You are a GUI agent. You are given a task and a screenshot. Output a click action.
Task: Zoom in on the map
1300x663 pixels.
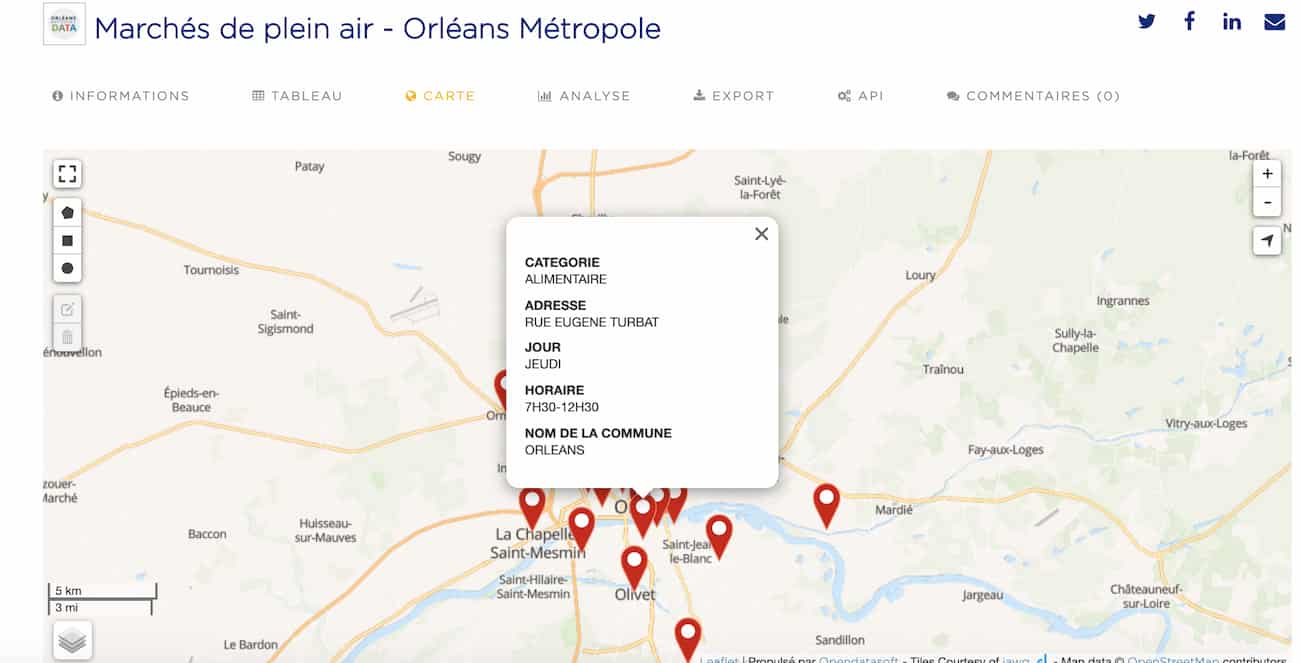[x=1267, y=174]
